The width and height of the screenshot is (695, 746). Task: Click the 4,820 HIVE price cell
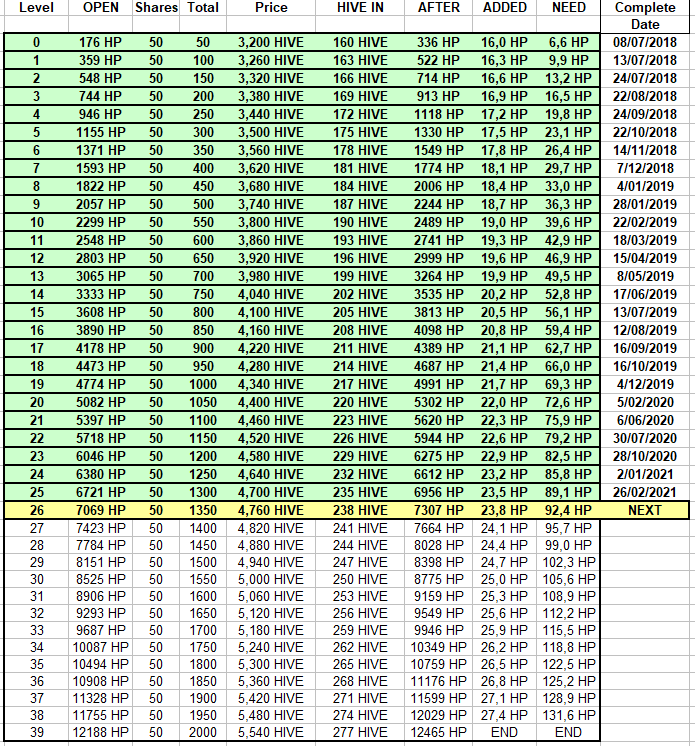[271, 529]
